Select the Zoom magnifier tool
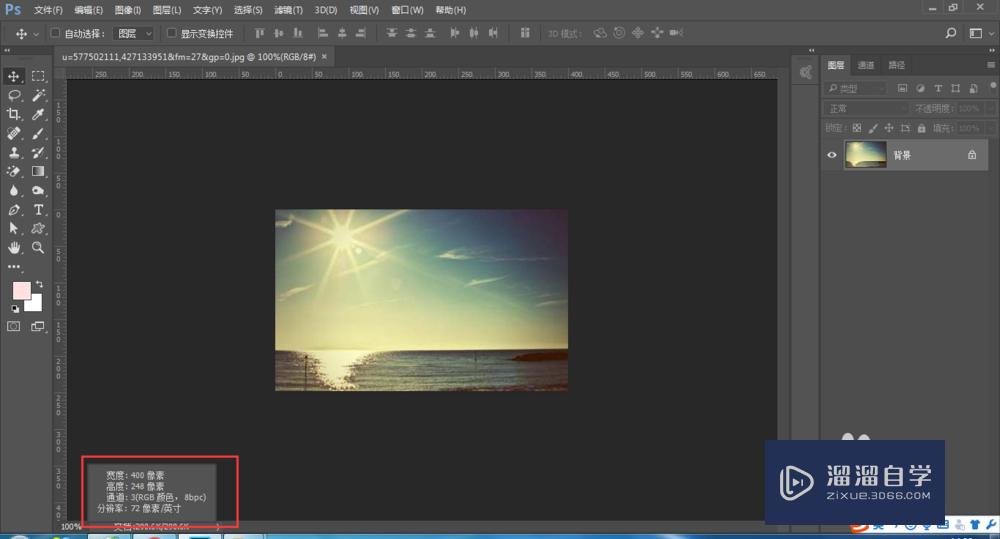This screenshot has width=1000, height=539. click(x=39, y=247)
